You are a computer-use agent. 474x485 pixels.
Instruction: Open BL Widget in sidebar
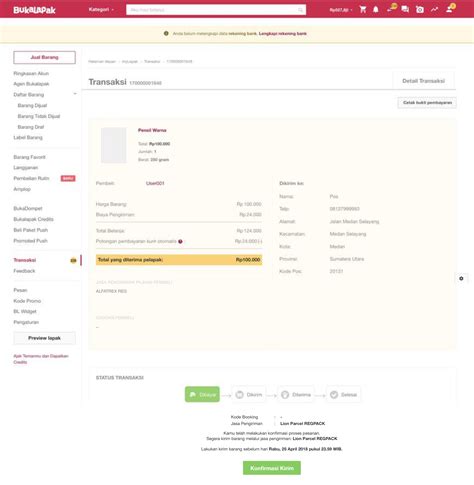pos(25,311)
